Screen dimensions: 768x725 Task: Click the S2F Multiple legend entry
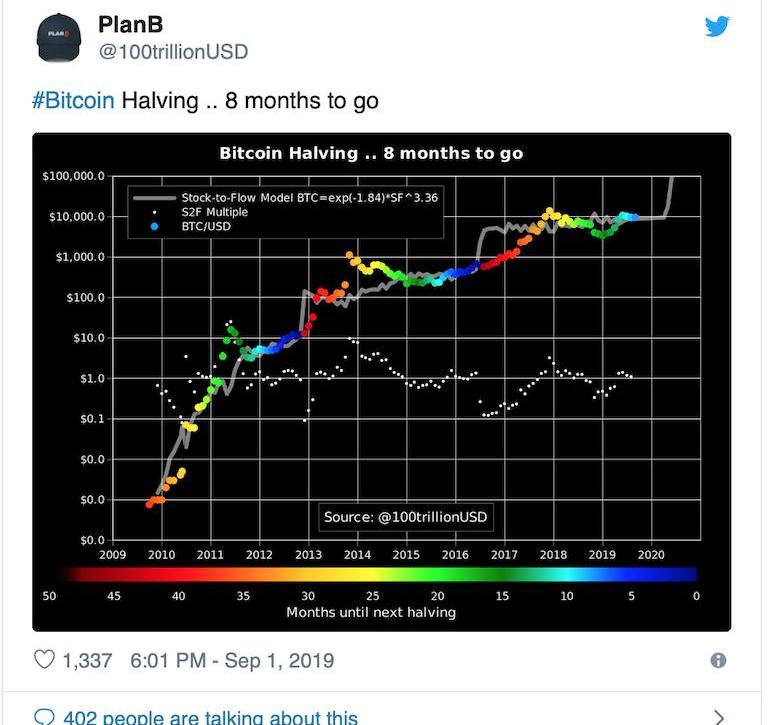(215, 212)
